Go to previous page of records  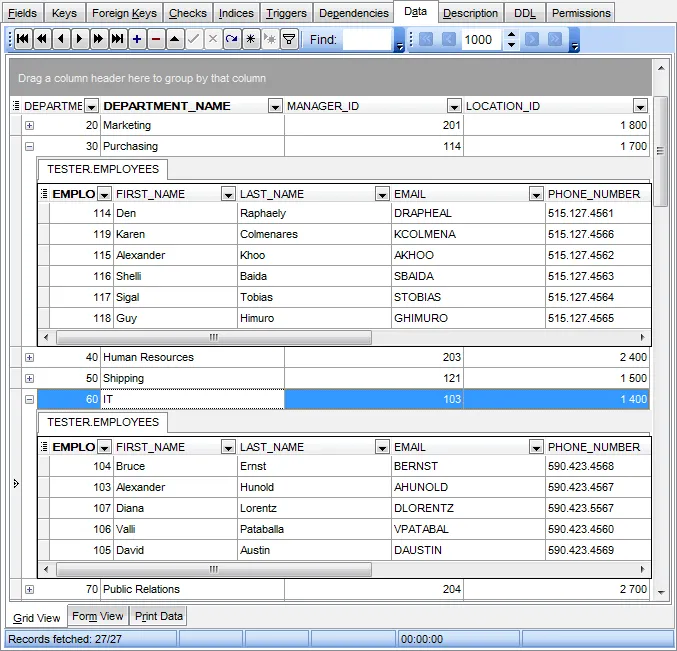click(x=449, y=39)
